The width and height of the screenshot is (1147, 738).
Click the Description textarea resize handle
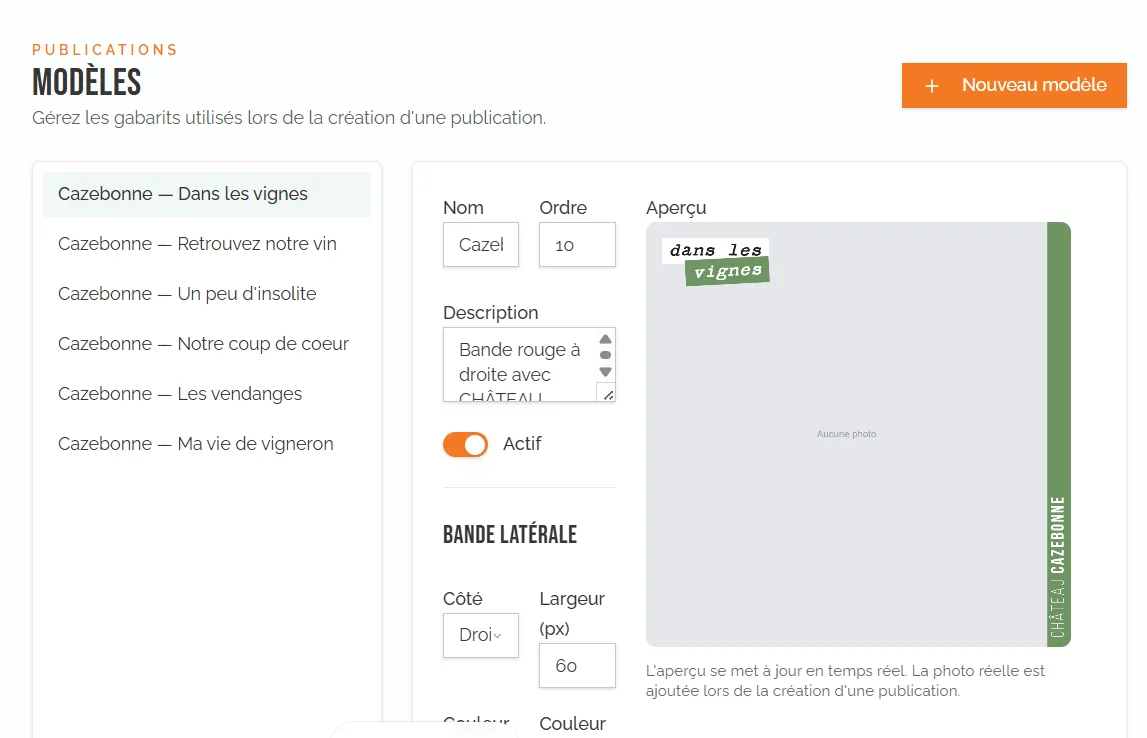click(608, 395)
